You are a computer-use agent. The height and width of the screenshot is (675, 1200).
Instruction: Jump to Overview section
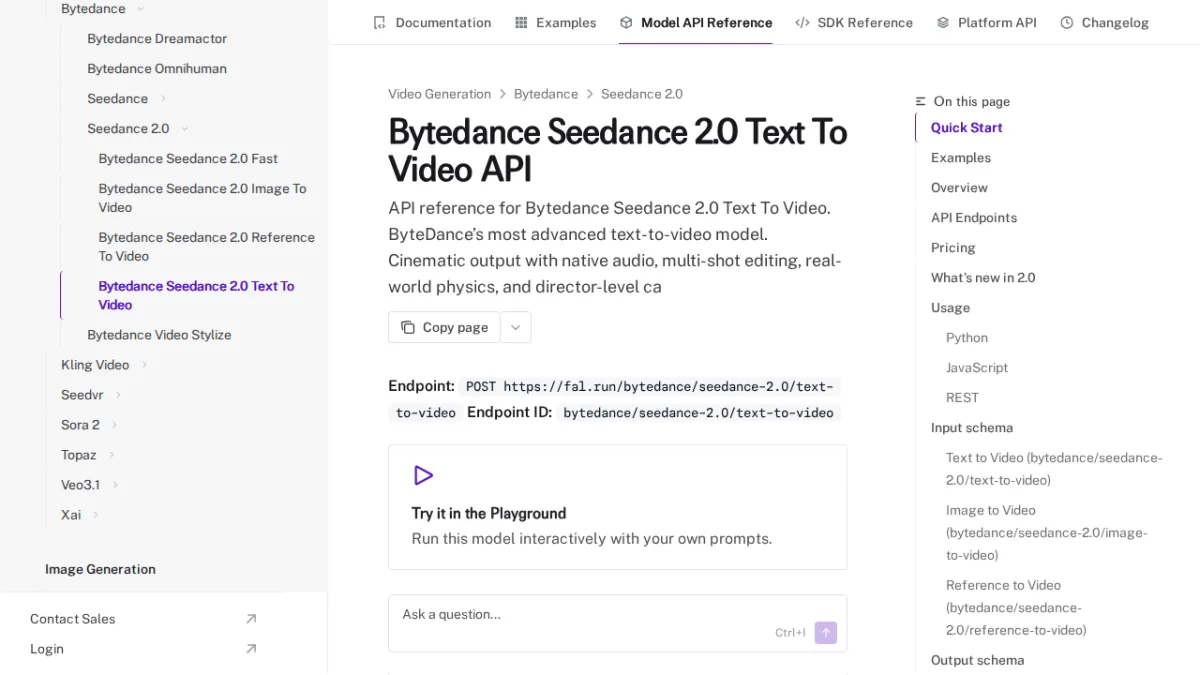click(959, 188)
